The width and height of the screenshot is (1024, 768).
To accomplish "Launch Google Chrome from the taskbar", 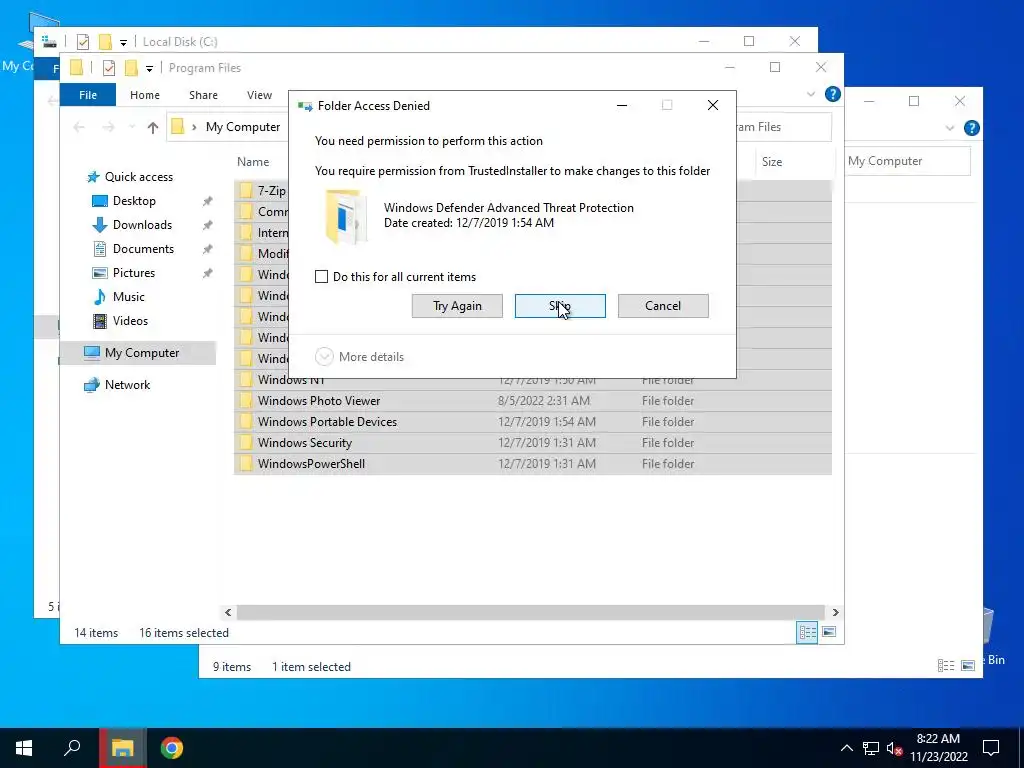I will click(x=172, y=748).
